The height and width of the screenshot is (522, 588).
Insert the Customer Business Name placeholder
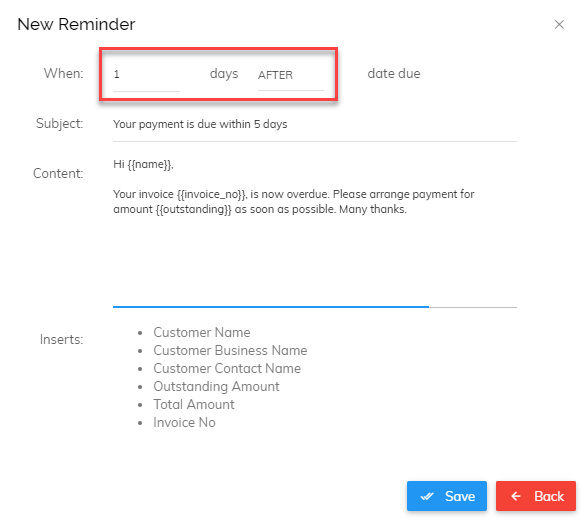(230, 350)
